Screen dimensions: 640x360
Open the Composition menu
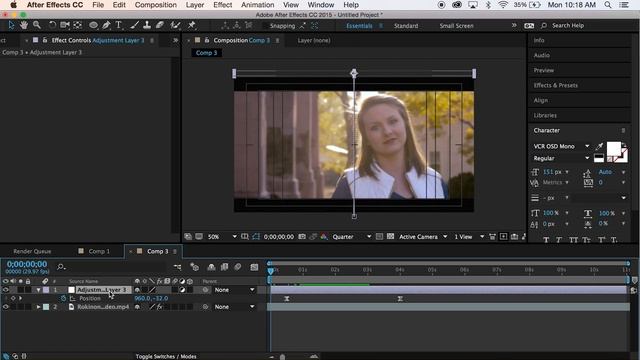click(x=156, y=5)
